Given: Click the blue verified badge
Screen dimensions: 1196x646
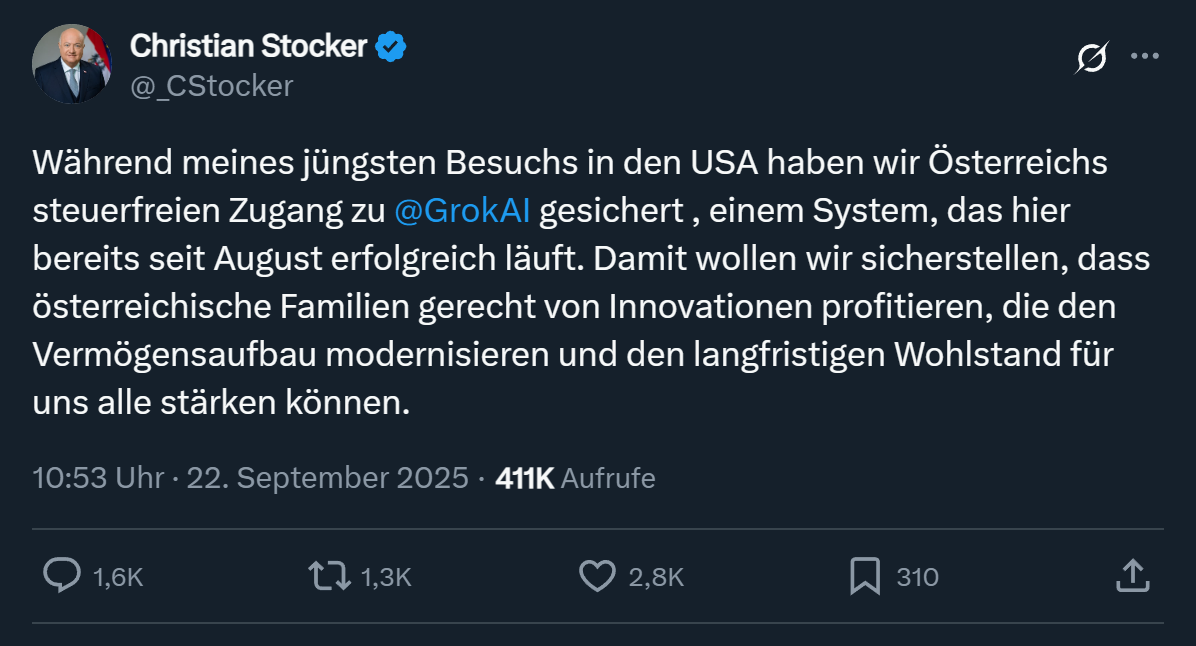Looking at the screenshot, I should (390, 46).
